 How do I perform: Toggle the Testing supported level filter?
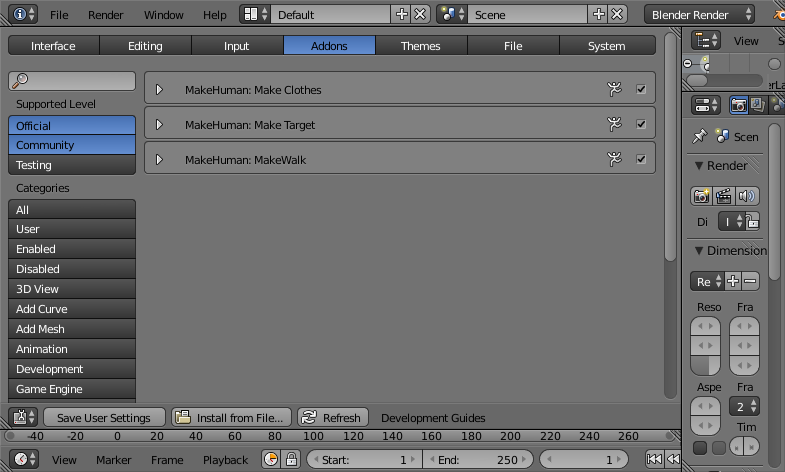[72, 165]
